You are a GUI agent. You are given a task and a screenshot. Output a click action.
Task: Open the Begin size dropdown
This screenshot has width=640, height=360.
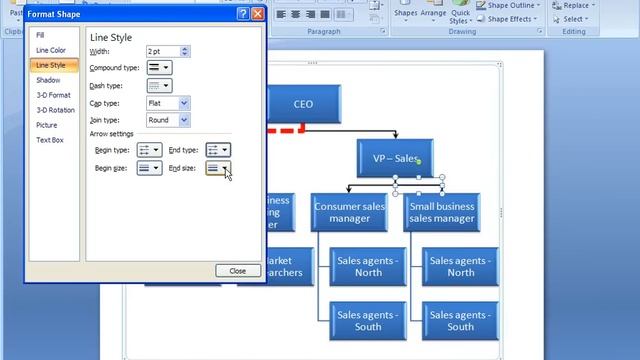[149, 168]
